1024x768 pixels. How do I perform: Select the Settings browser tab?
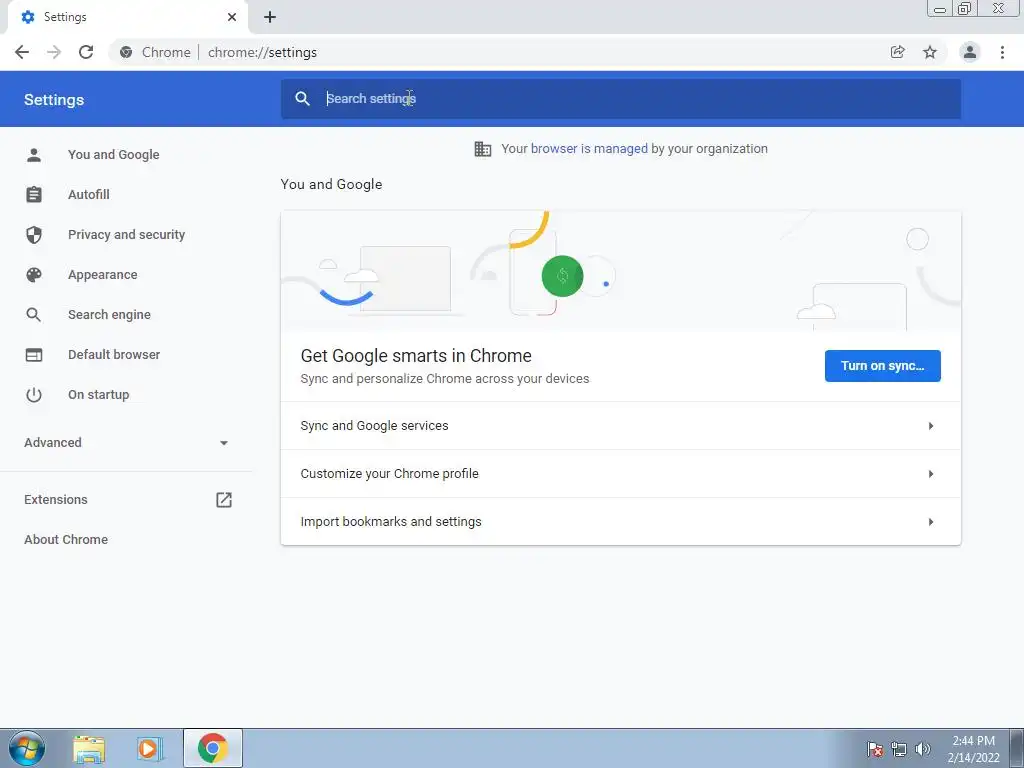pyautogui.click(x=127, y=17)
